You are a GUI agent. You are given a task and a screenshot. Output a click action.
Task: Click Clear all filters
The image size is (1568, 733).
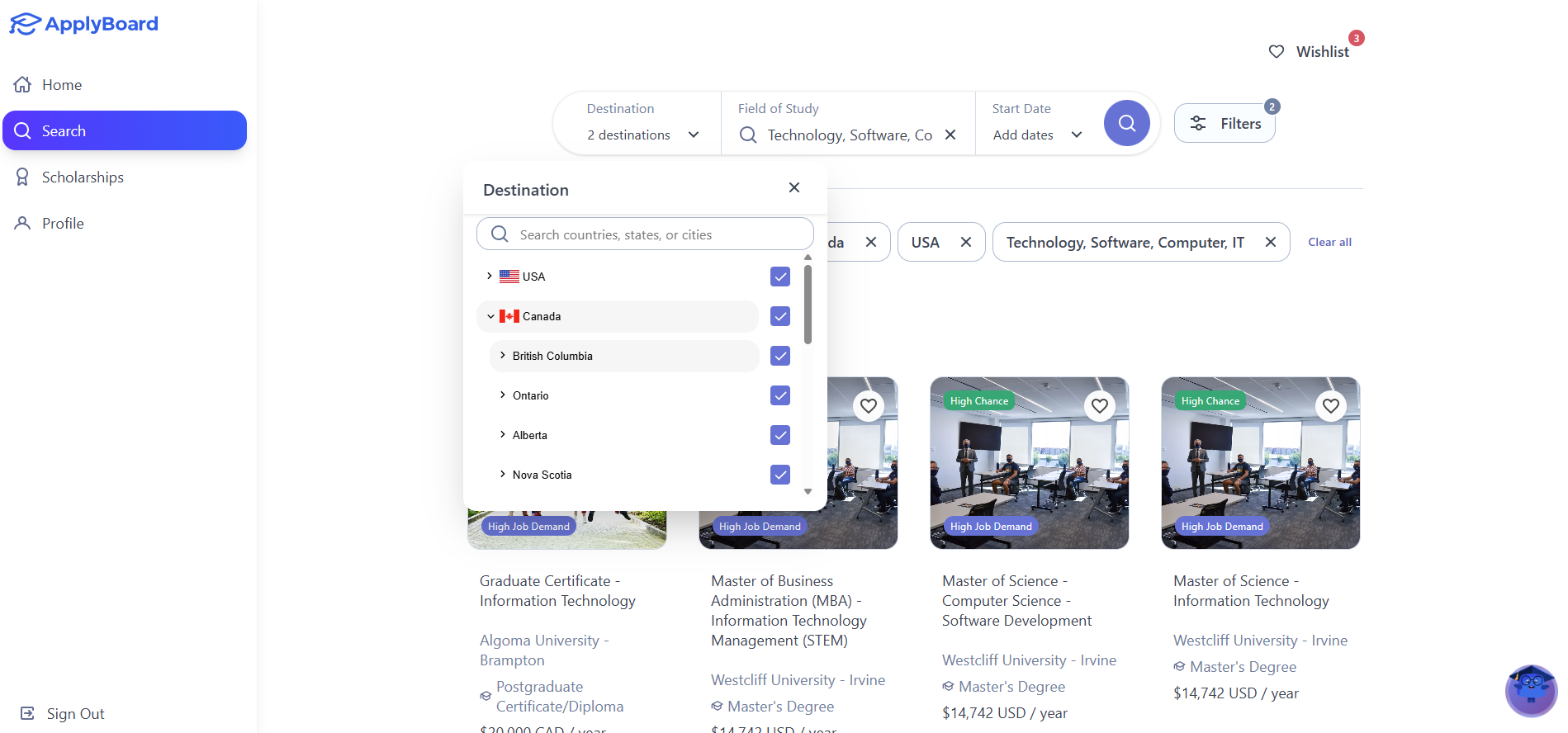click(1329, 242)
